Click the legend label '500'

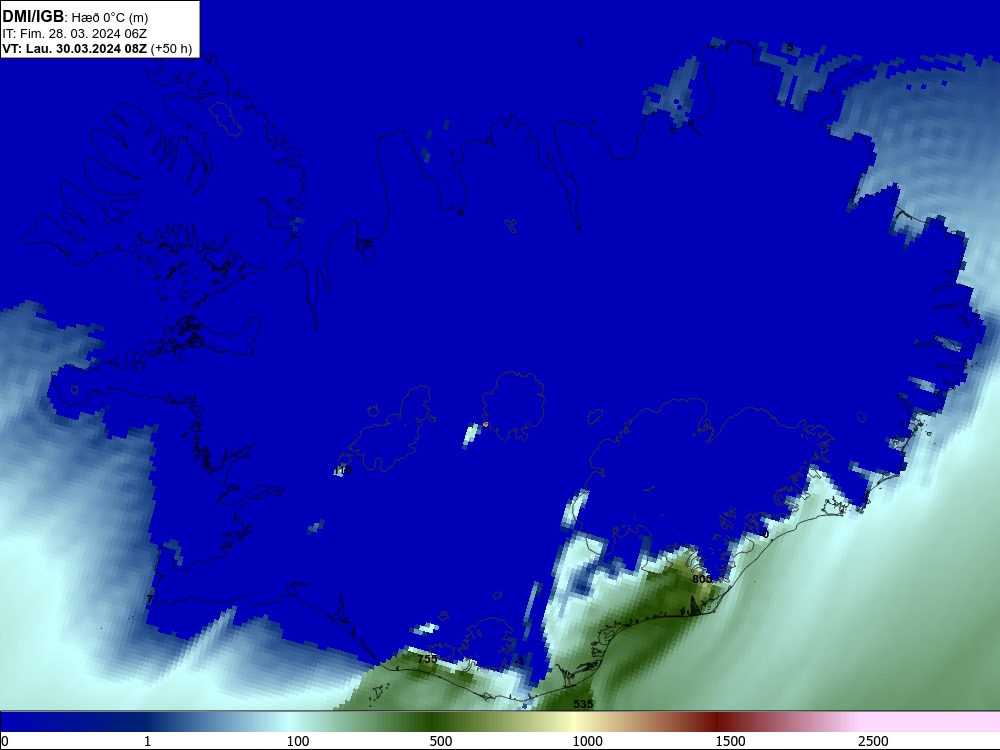[x=441, y=741]
